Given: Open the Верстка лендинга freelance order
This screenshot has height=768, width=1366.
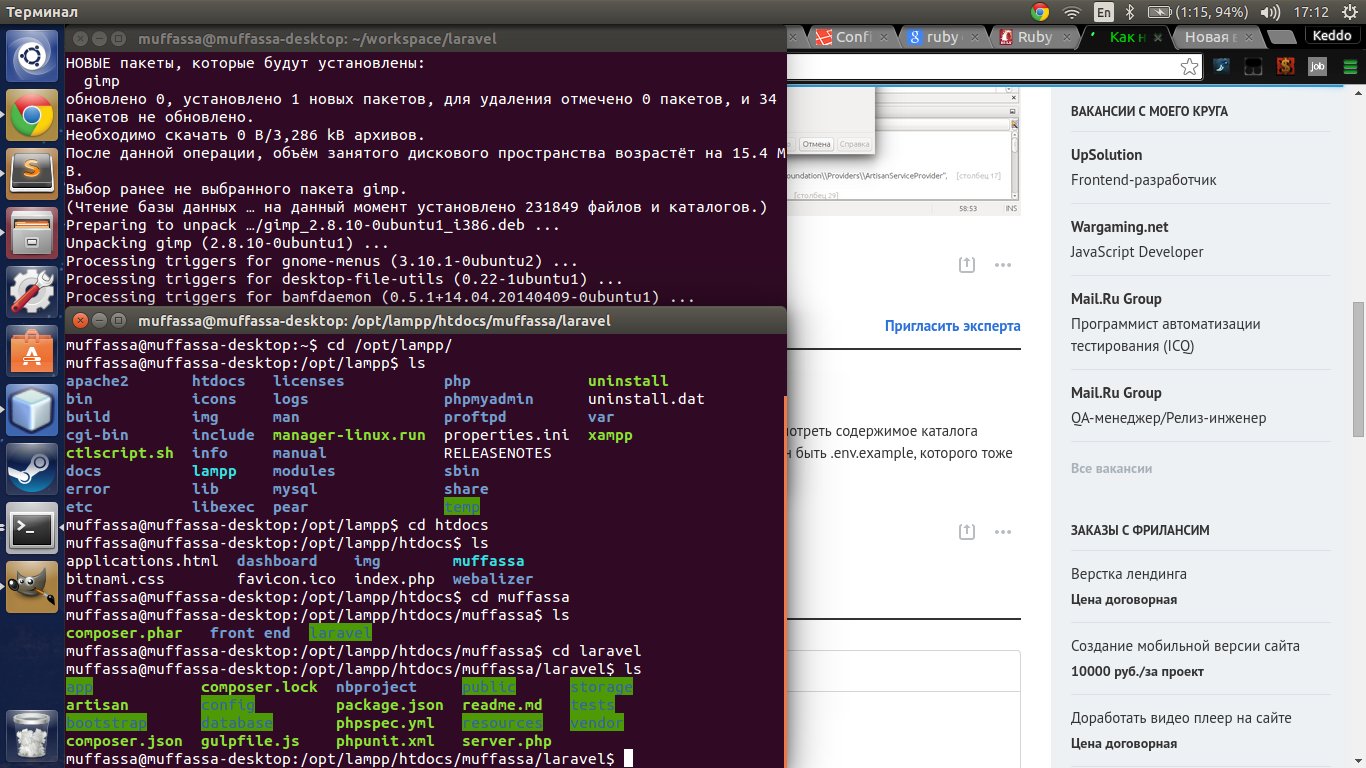Looking at the screenshot, I should tap(1128, 574).
